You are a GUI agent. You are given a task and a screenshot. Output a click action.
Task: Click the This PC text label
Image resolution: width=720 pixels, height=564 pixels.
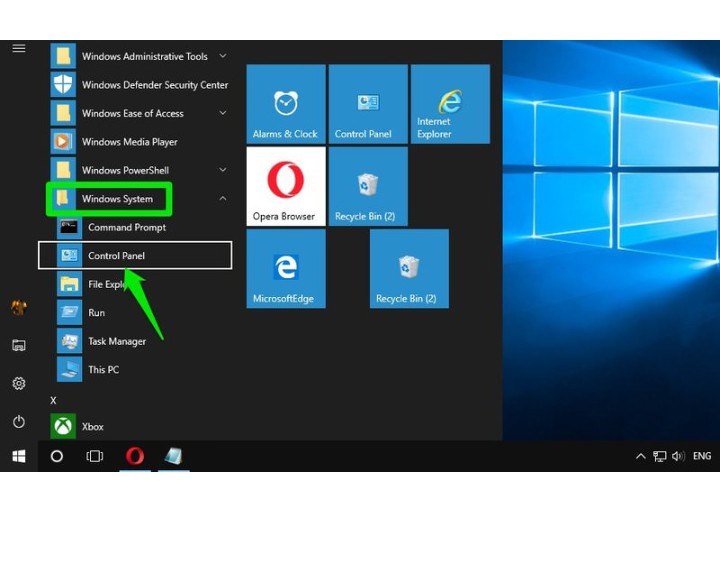103,370
